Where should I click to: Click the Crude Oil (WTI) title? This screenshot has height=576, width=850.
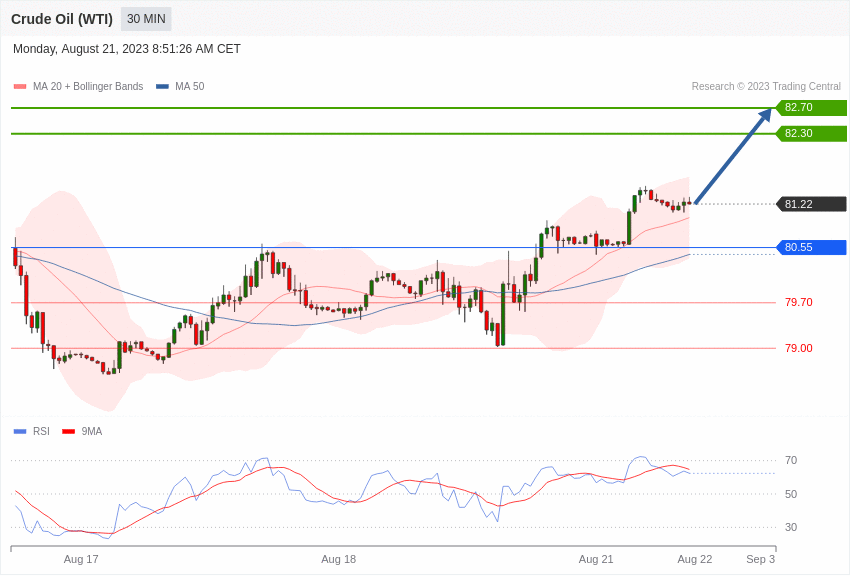point(62,20)
